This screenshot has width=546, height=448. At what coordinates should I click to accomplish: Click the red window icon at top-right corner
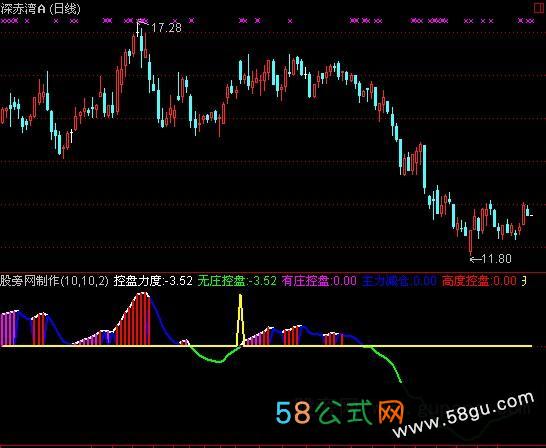(539, 8)
